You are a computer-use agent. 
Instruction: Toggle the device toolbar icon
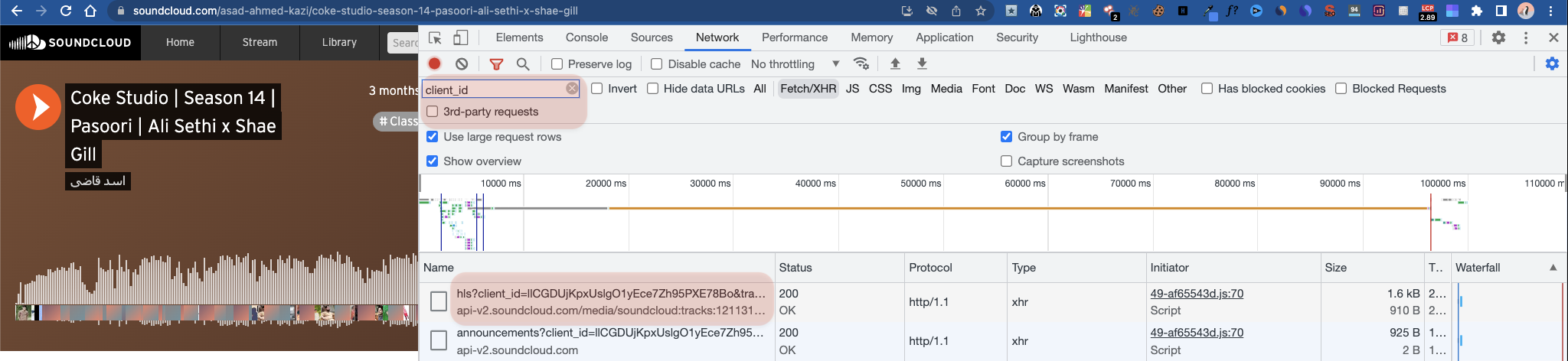tap(461, 37)
